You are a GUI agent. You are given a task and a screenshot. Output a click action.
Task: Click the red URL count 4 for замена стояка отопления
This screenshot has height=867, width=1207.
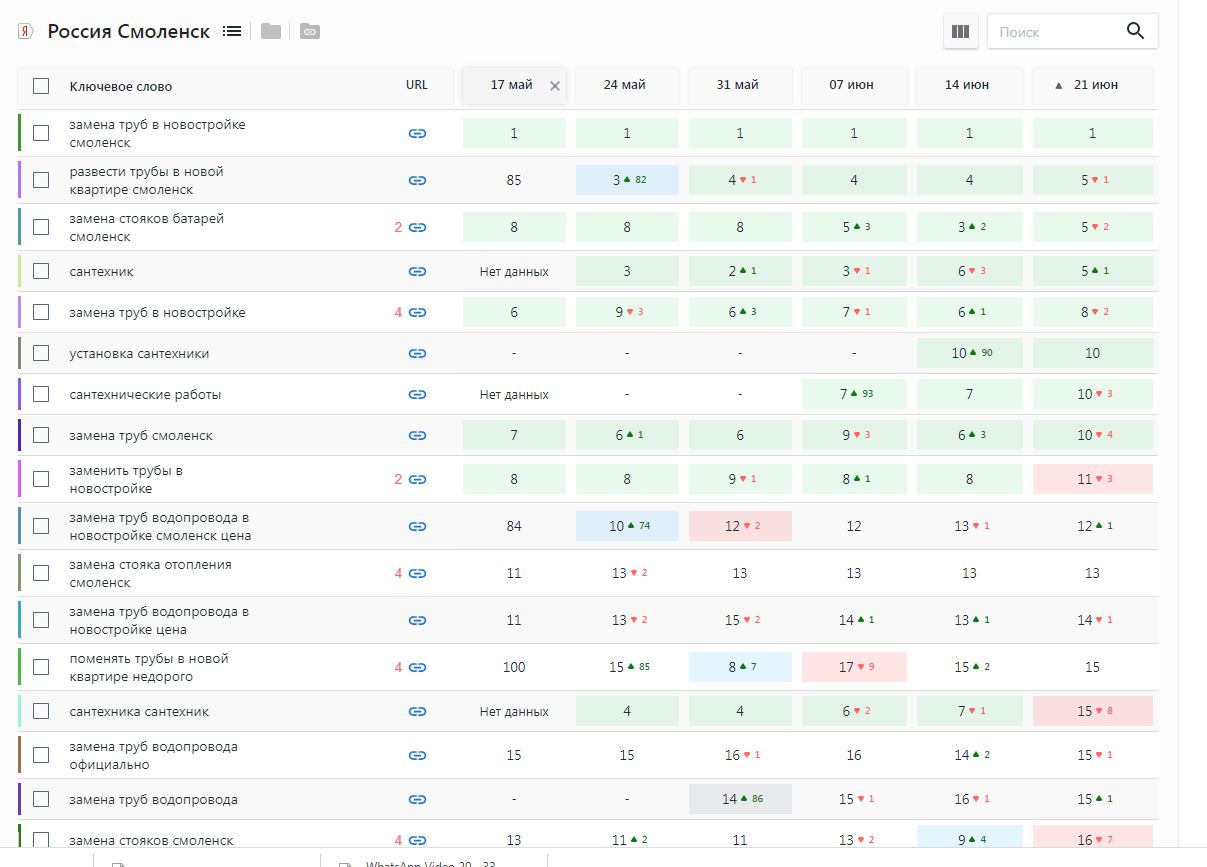[398, 573]
